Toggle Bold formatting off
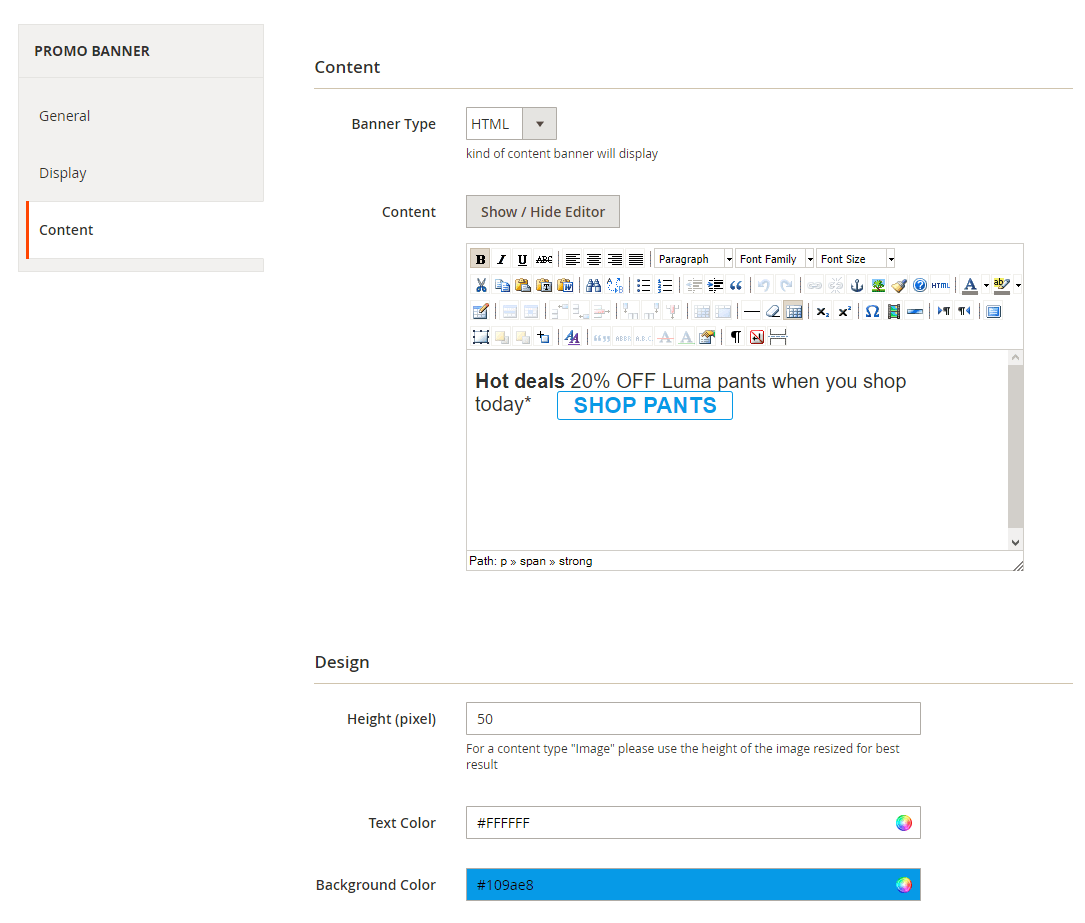Image resolution: width=1085 pixels, height=923 pixels. tap(480, 259)
